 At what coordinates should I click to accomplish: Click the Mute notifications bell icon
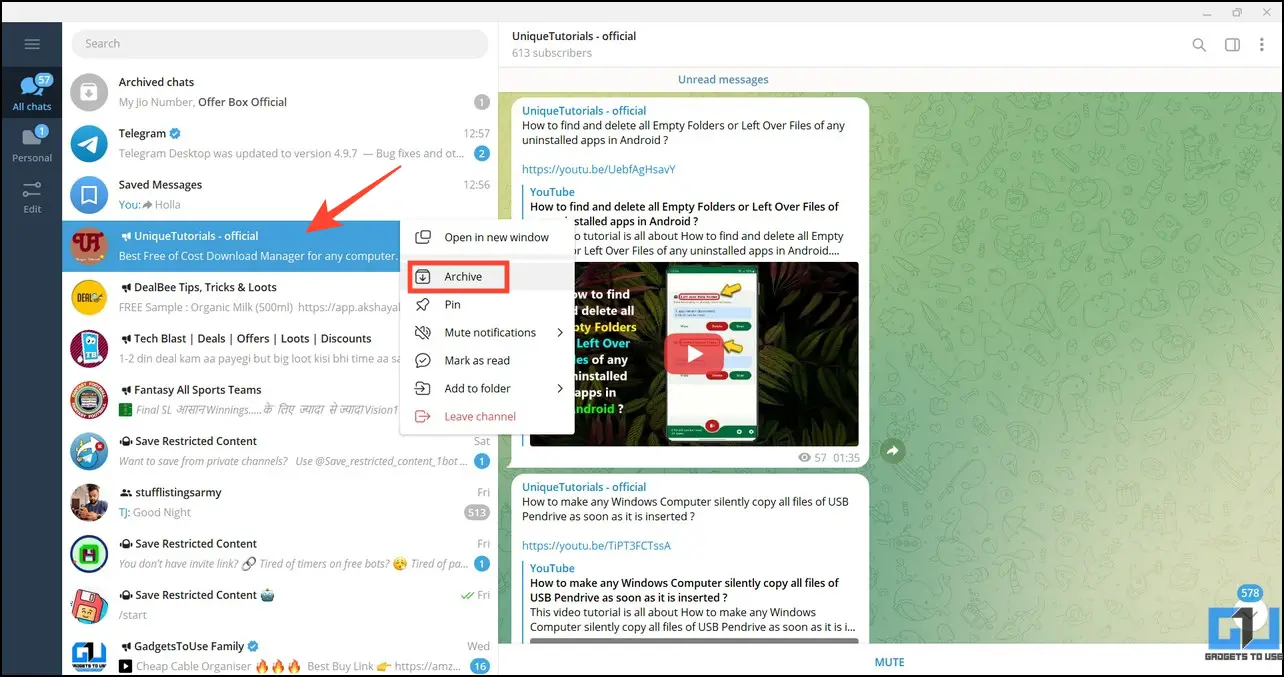[423, 333]
